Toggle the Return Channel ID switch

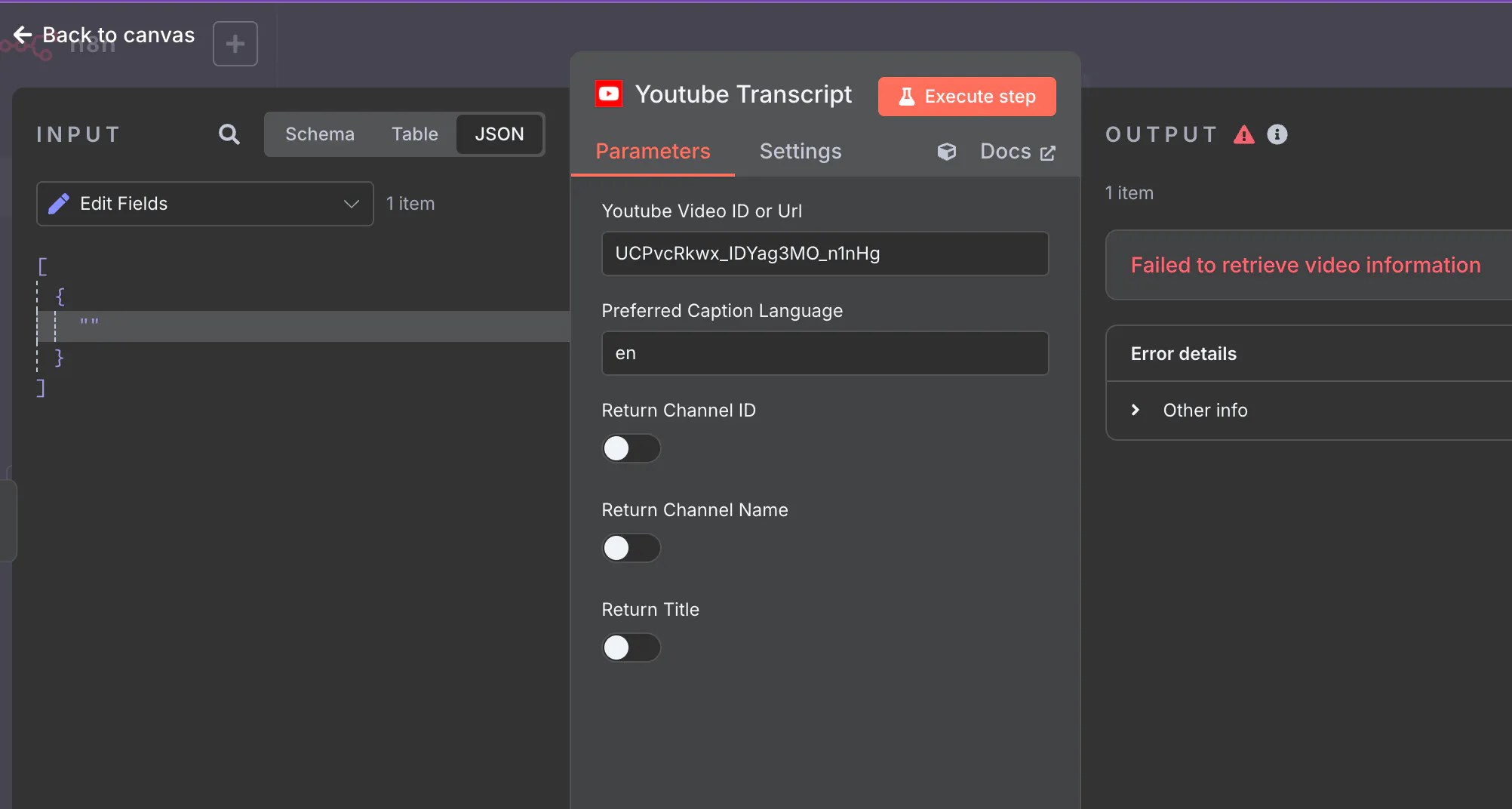point(632,448)
